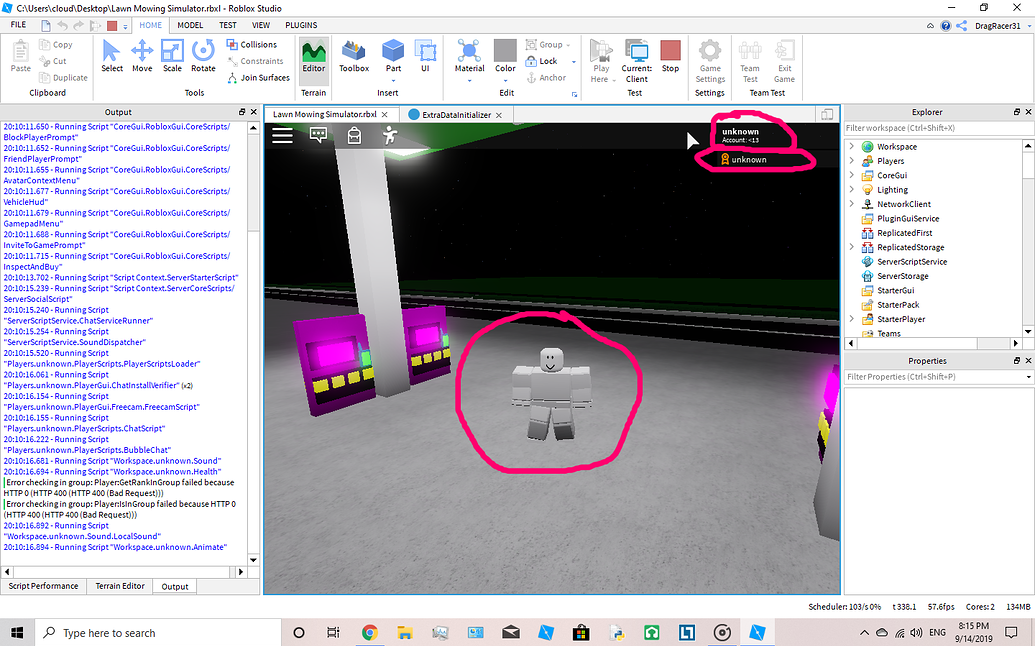This screenshot has width=1035, height=646.
Task: Switch Current: Client view
Action: 636,61
